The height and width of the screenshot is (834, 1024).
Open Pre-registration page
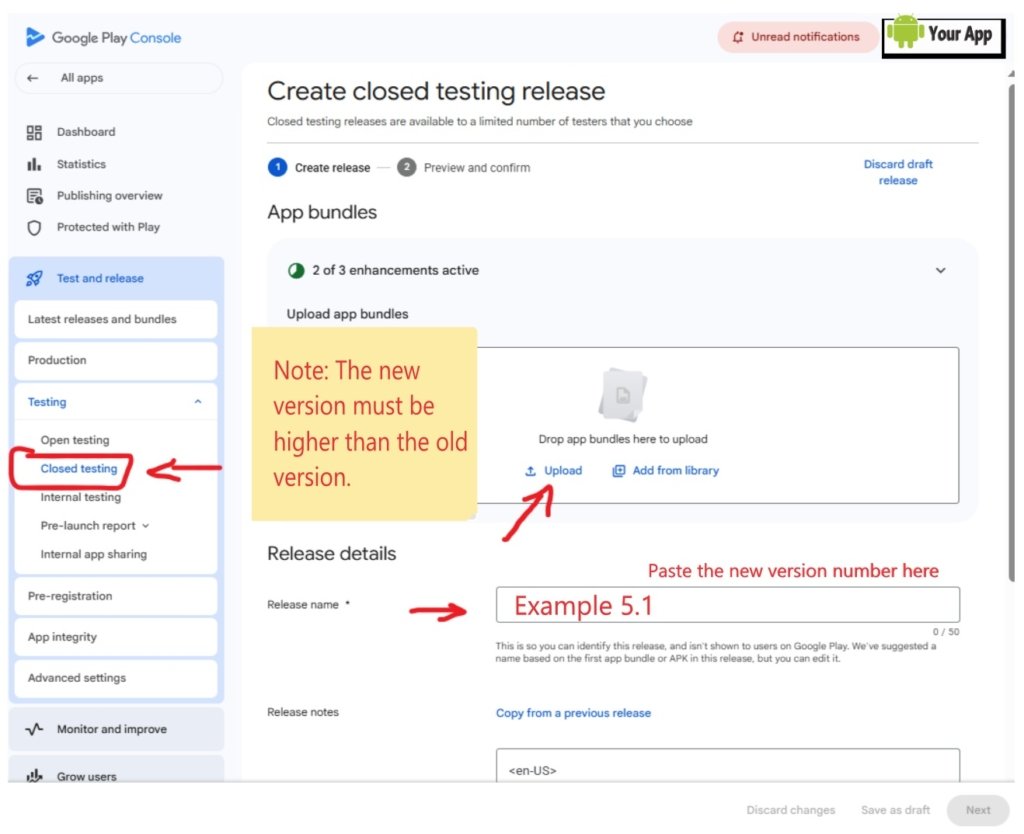(116, 596)
